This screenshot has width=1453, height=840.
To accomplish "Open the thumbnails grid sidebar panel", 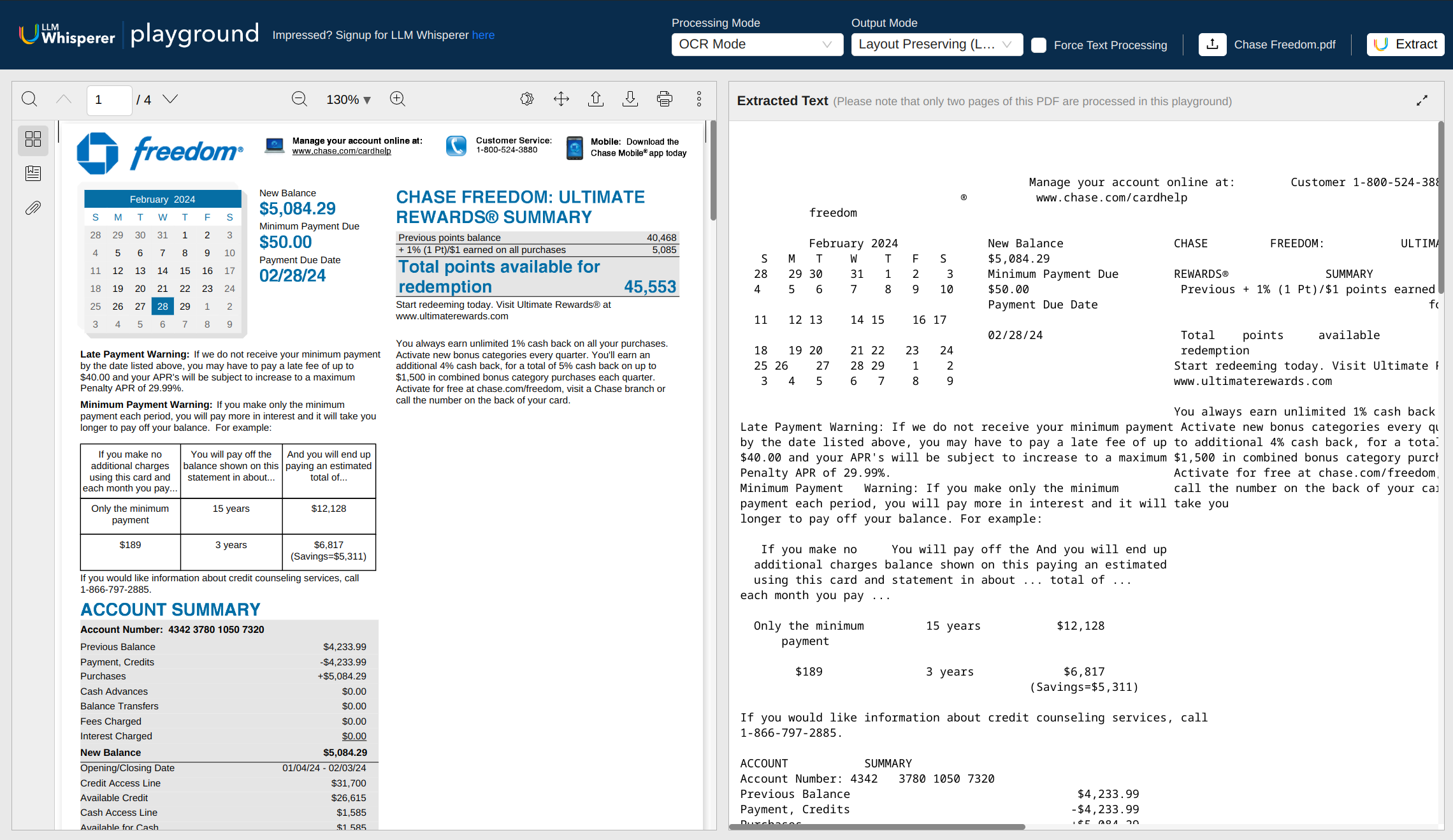I will pyautogui.click(x=33, y=139).
